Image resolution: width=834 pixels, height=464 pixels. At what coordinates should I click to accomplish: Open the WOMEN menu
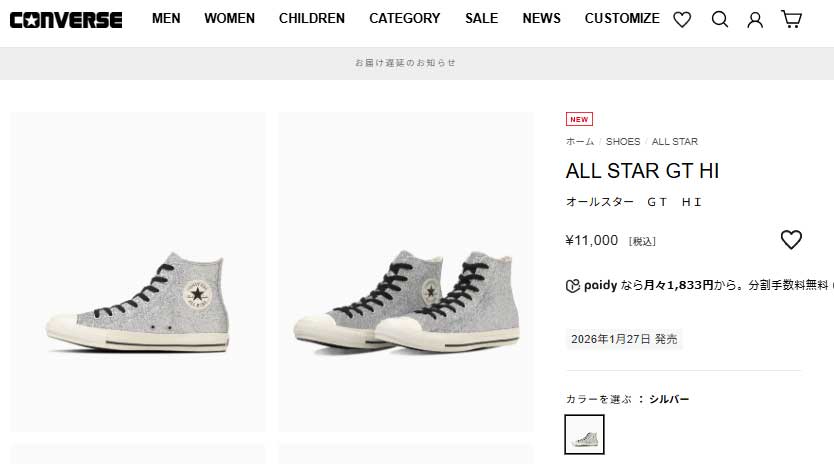point(229,18)
